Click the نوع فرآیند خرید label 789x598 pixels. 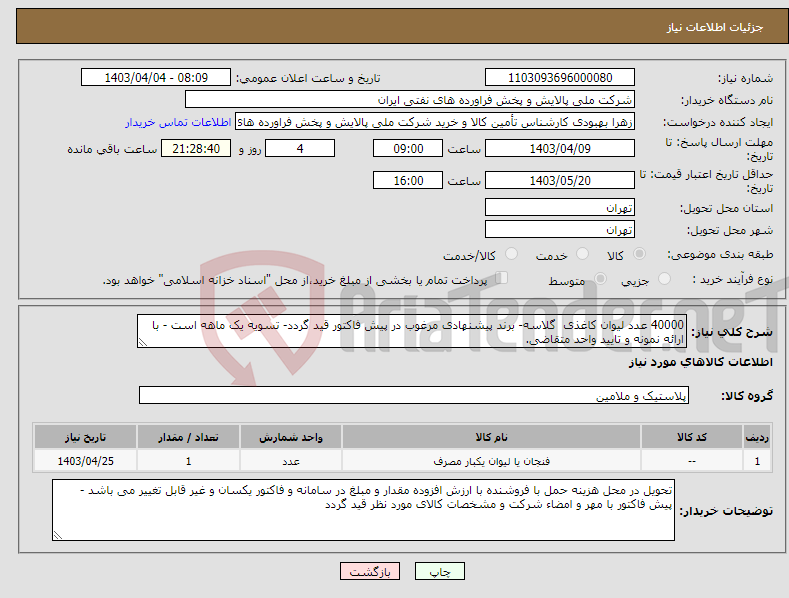click(733, 279)
